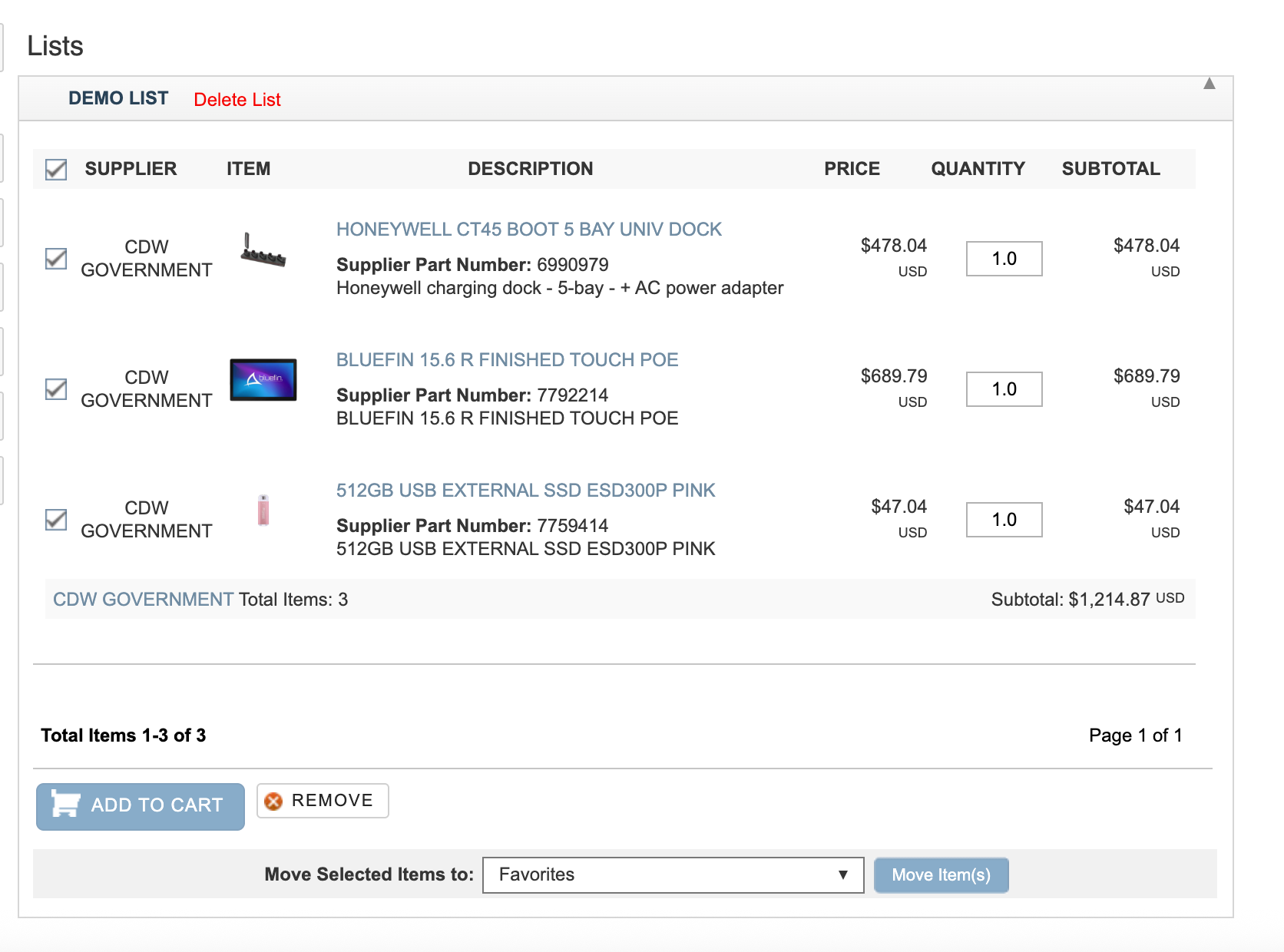Screen dimensions: 1284x952
Task: Select the Supplier Part Number 7792214 text
Action: (472, 395)
